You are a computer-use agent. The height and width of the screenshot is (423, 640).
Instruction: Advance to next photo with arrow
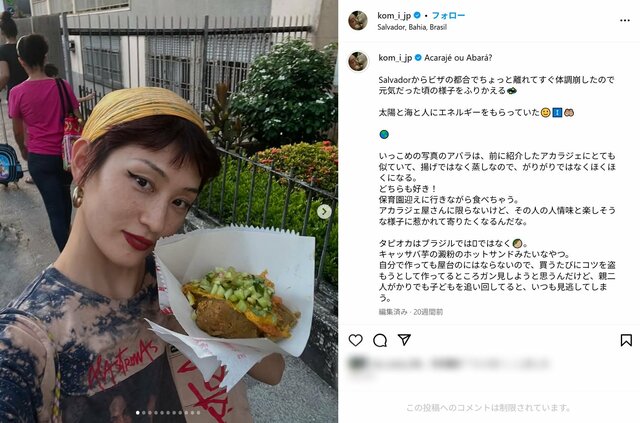pyautogui.click(x=324, y=212)
